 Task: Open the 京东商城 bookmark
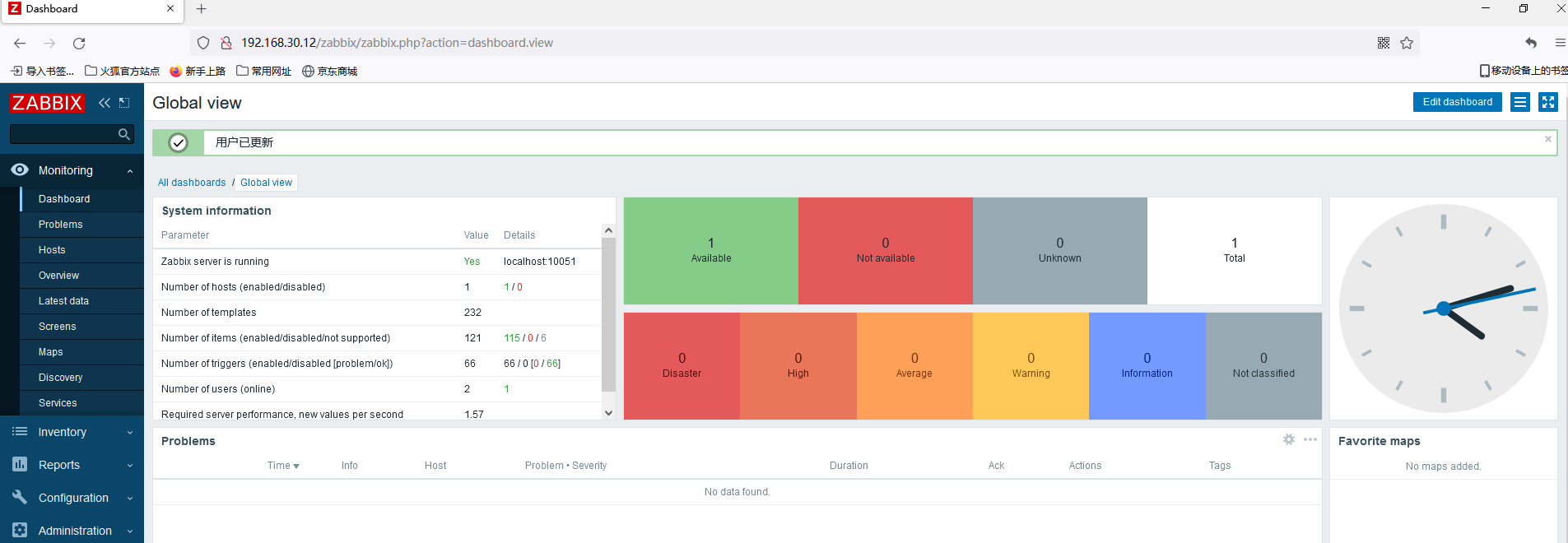(329, 72)
